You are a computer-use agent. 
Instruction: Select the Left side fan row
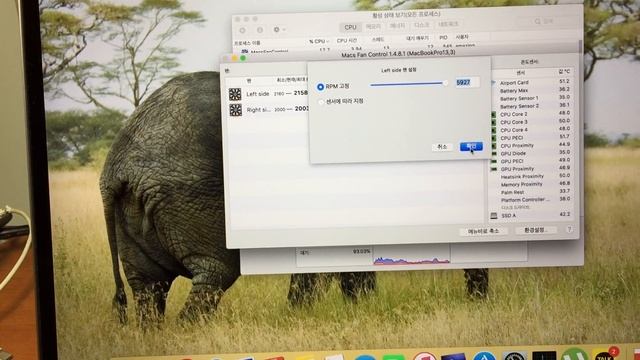pos(268,94)
